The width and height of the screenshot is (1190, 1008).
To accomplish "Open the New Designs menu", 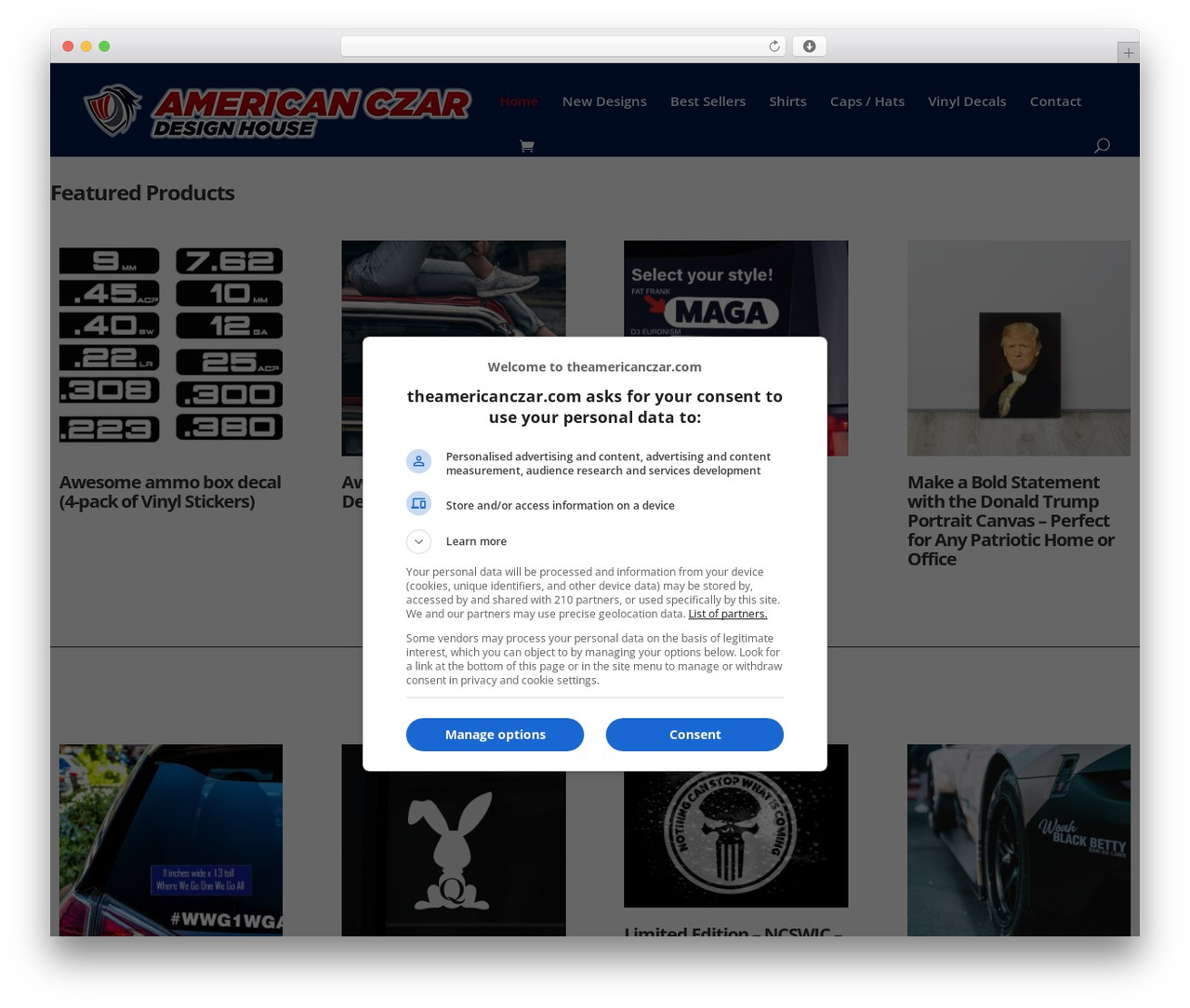I will 604,101.
